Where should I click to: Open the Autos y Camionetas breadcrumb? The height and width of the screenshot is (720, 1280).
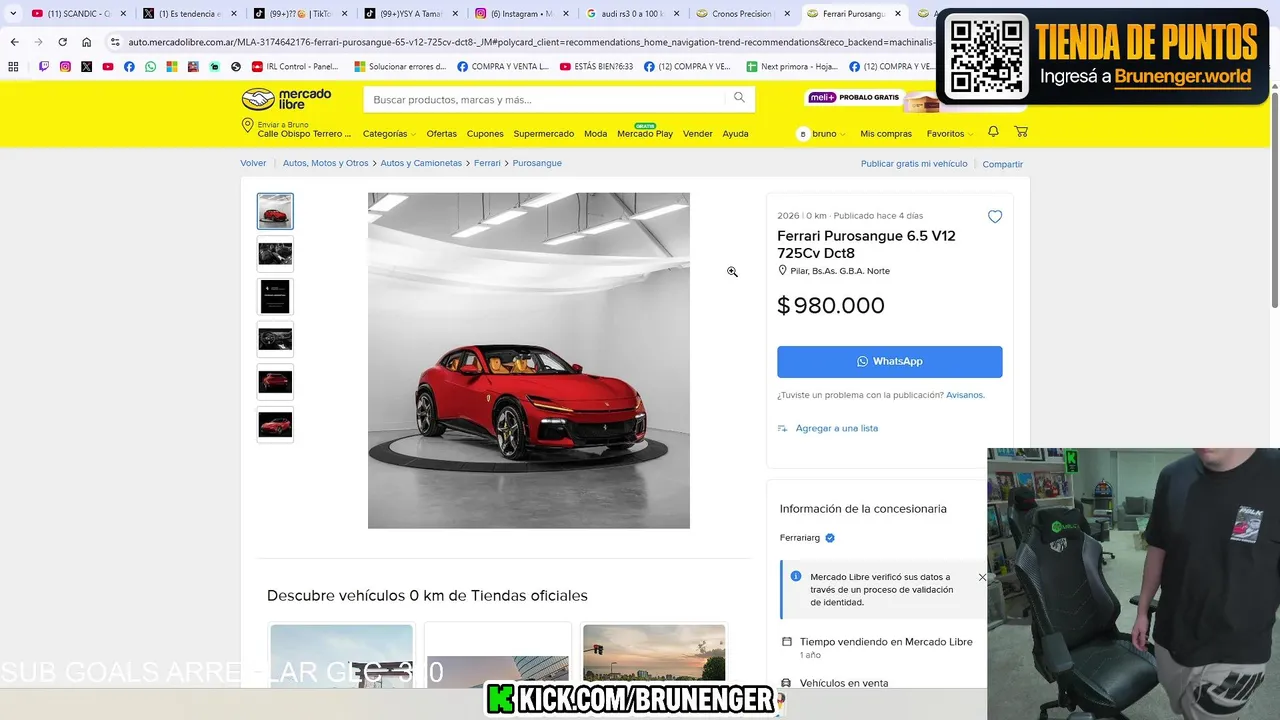click(x=421, y=163)
